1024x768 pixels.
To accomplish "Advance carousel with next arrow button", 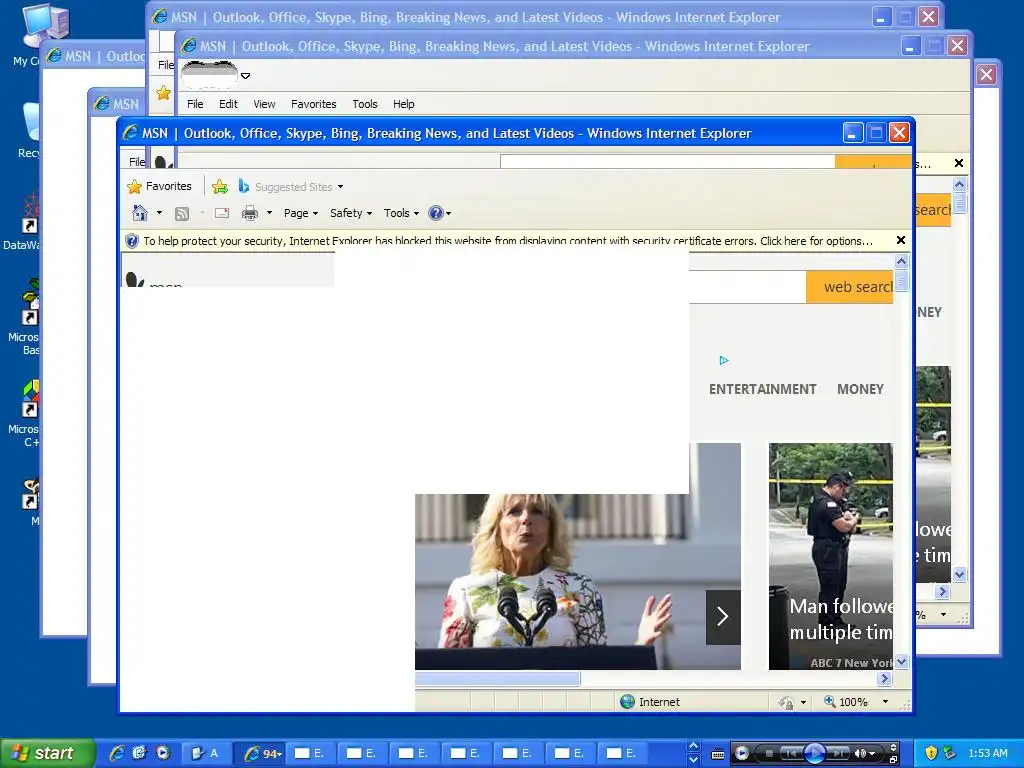I will (723, 616).
